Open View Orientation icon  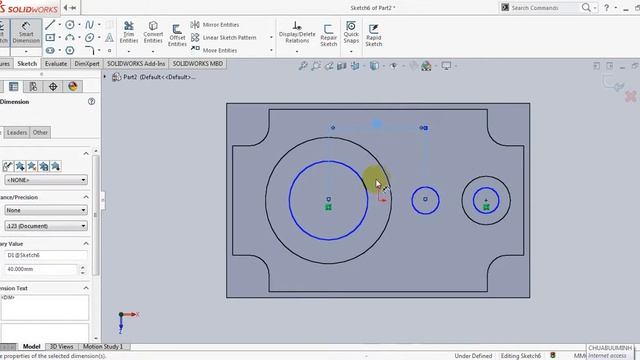pos(355,66)
